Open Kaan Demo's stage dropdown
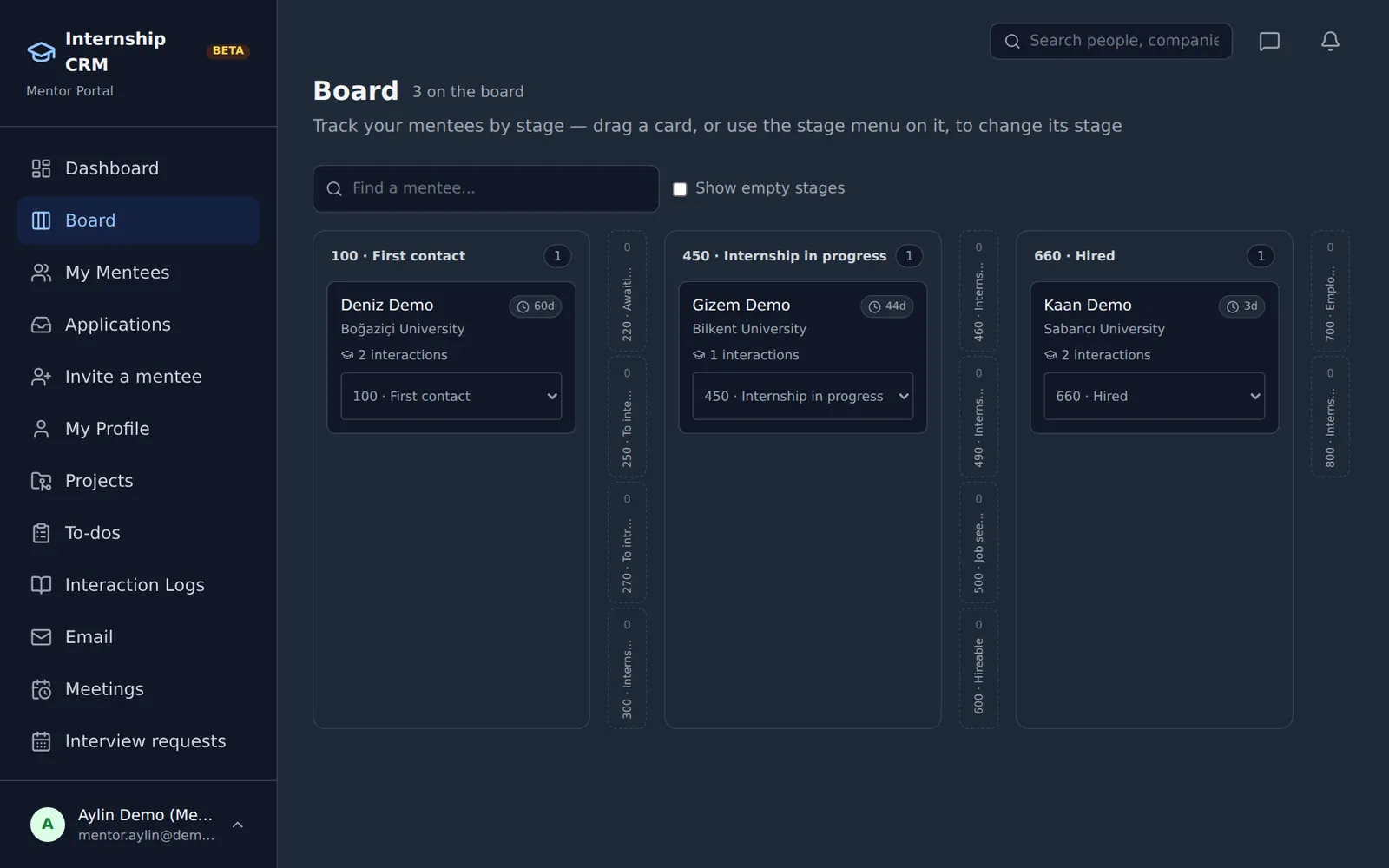The image size is (1389, 868). click(x=1155, y=396)
